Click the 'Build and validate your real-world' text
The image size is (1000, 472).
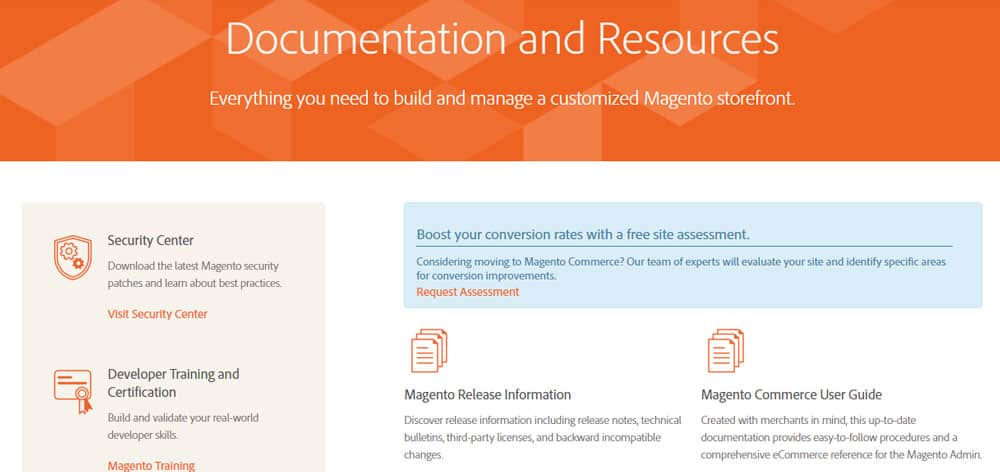coord(183,427)
